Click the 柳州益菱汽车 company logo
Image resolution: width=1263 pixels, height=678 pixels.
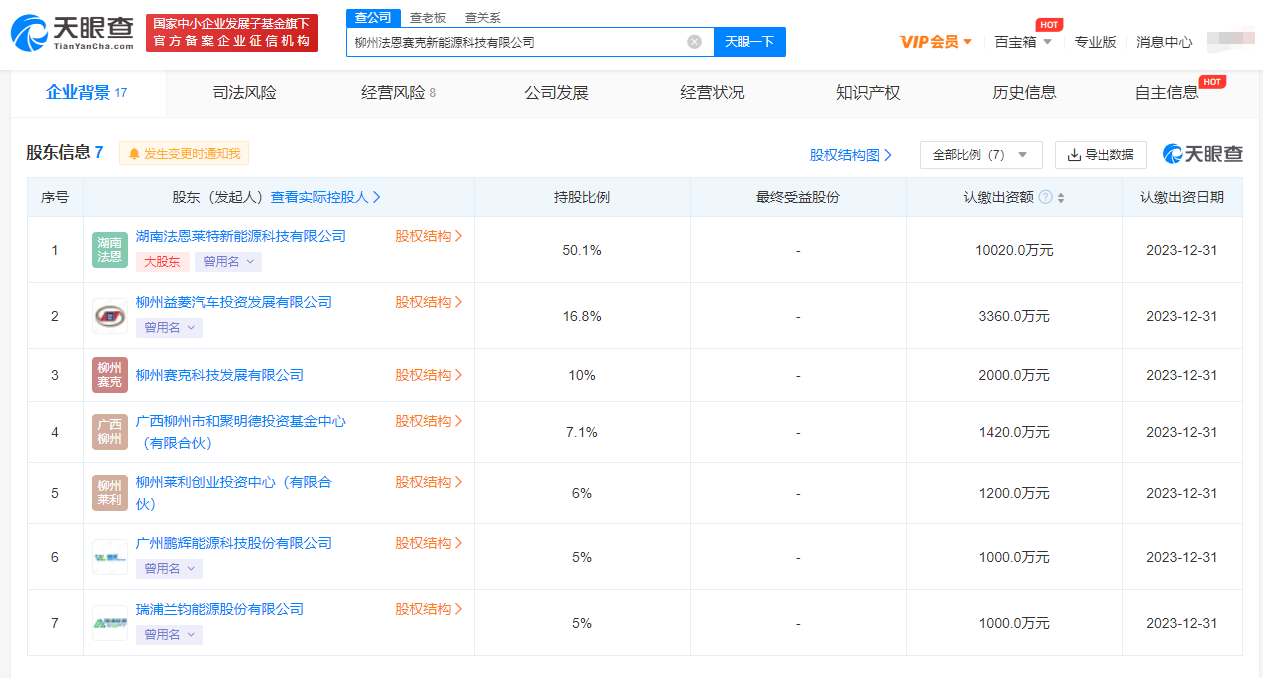coord(109,316)
